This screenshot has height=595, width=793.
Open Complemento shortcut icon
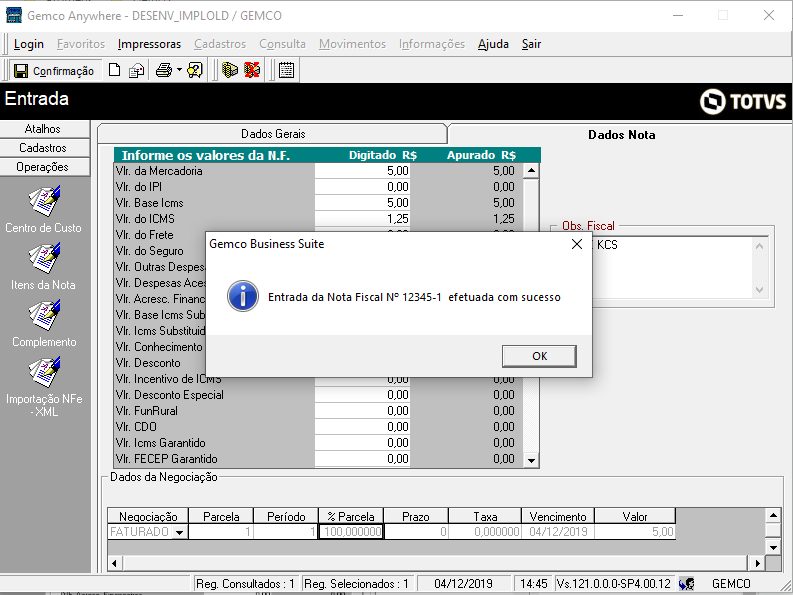click(x=44, y=315)
